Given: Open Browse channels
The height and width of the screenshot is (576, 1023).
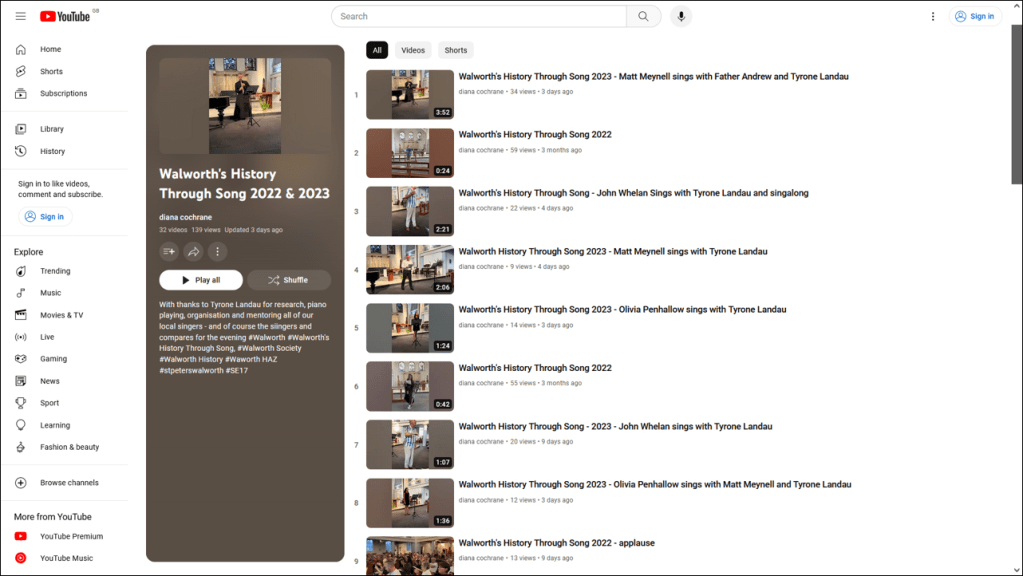Looking at the screenshot, I should coord(68,483).
